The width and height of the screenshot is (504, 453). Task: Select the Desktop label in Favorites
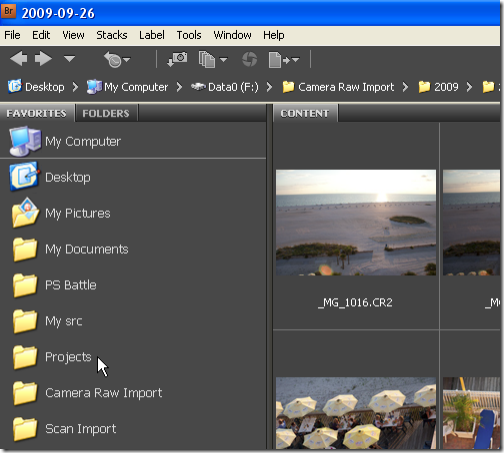click(x=68, y=177)
